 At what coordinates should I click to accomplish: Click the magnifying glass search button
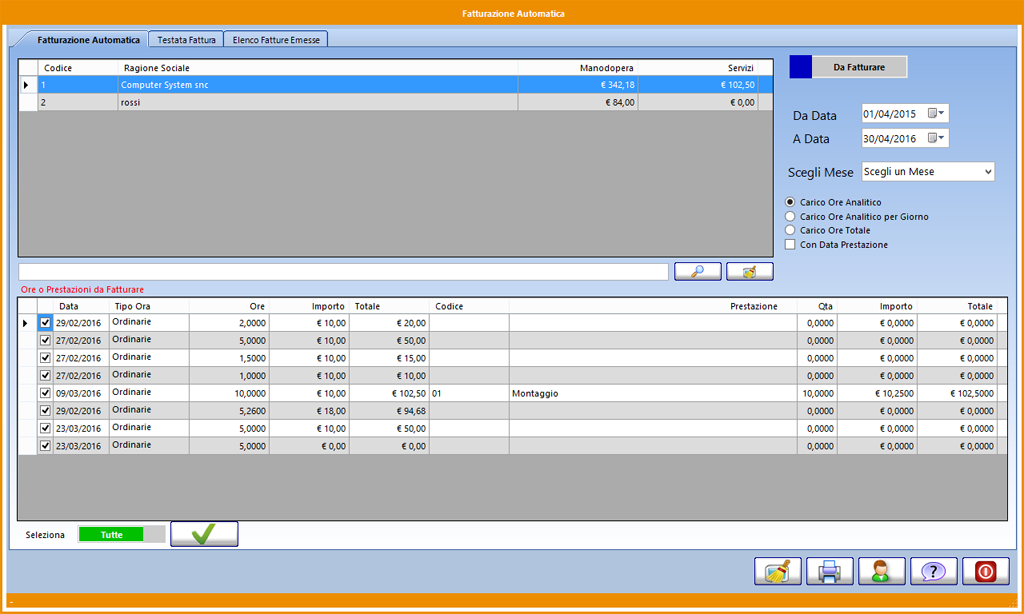[x=697, y=271]
